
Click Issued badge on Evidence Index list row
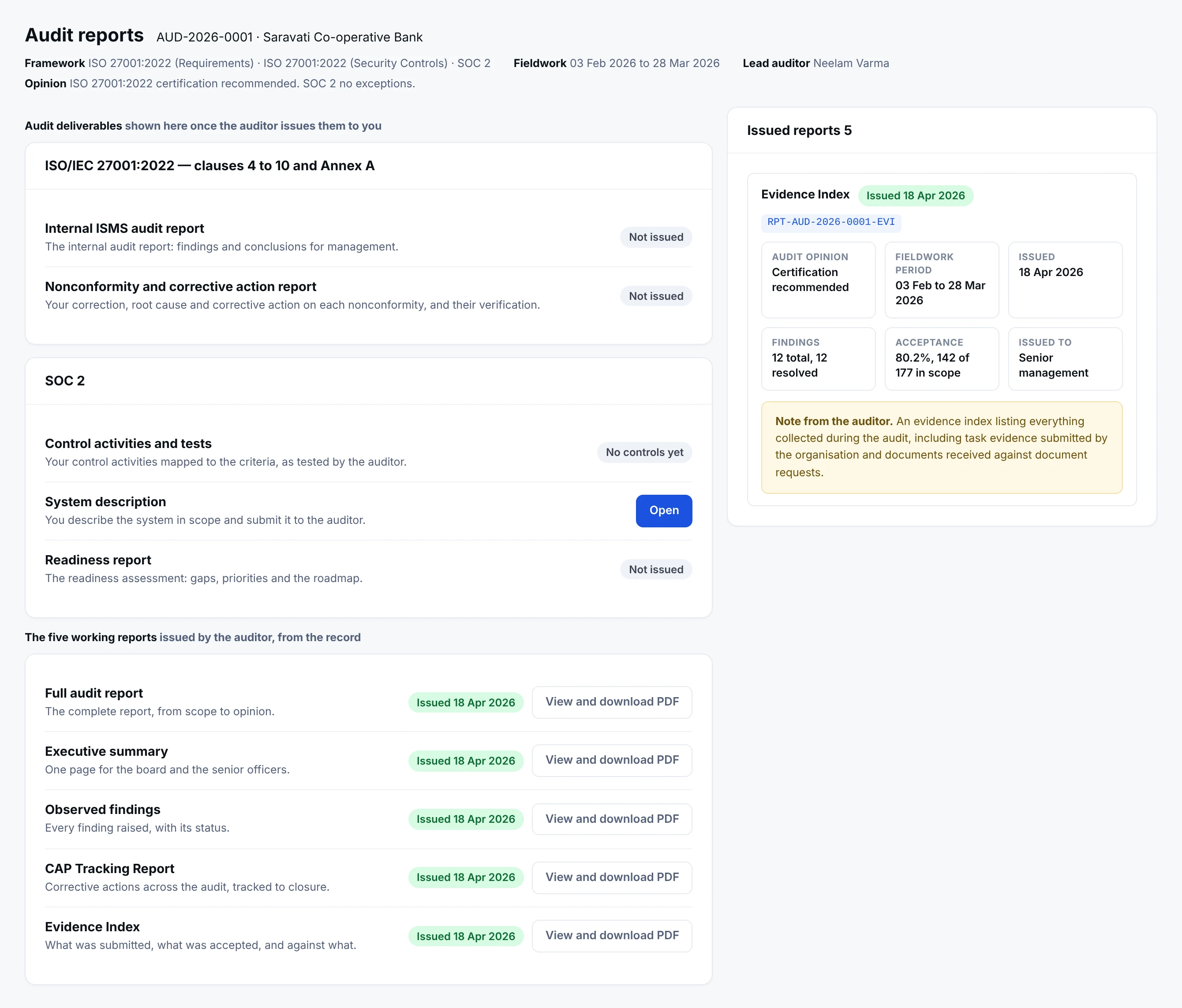click(x=465, y=936)
